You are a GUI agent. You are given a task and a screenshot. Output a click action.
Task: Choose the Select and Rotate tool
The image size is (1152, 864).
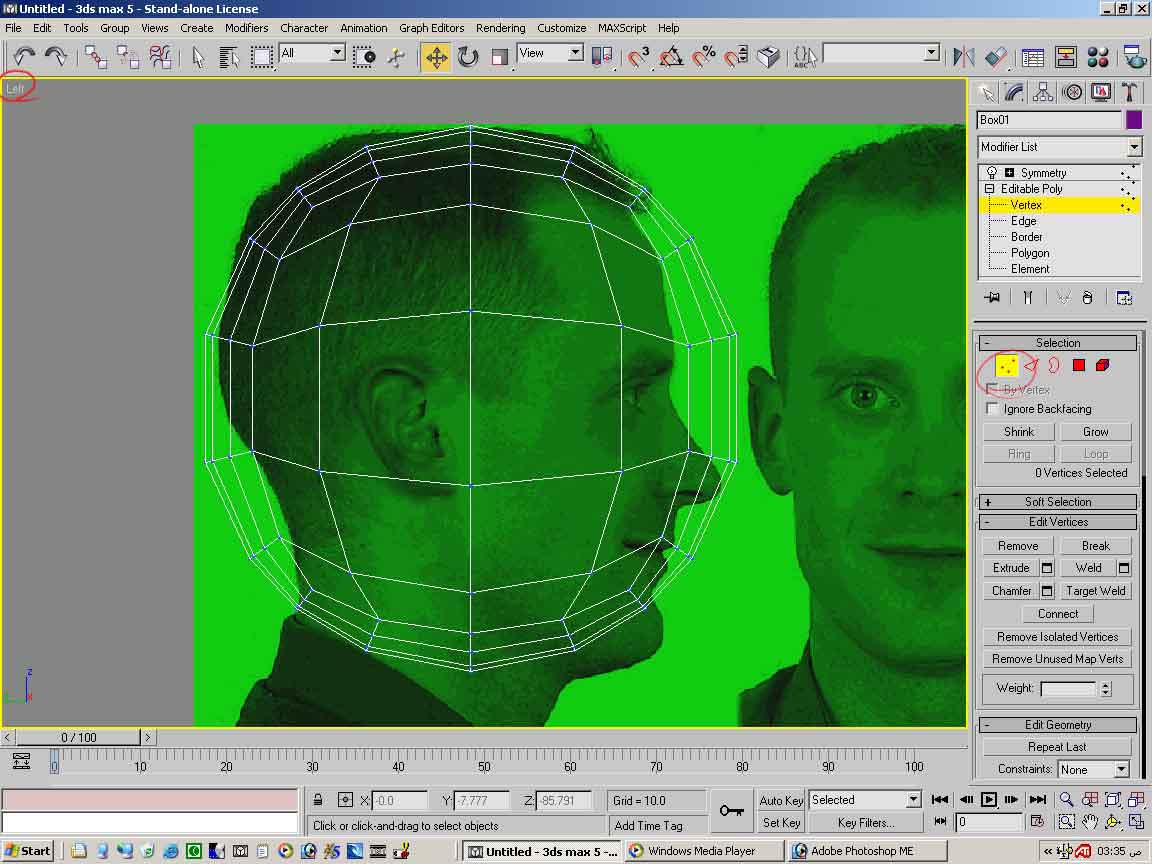[x=468, y=57]
